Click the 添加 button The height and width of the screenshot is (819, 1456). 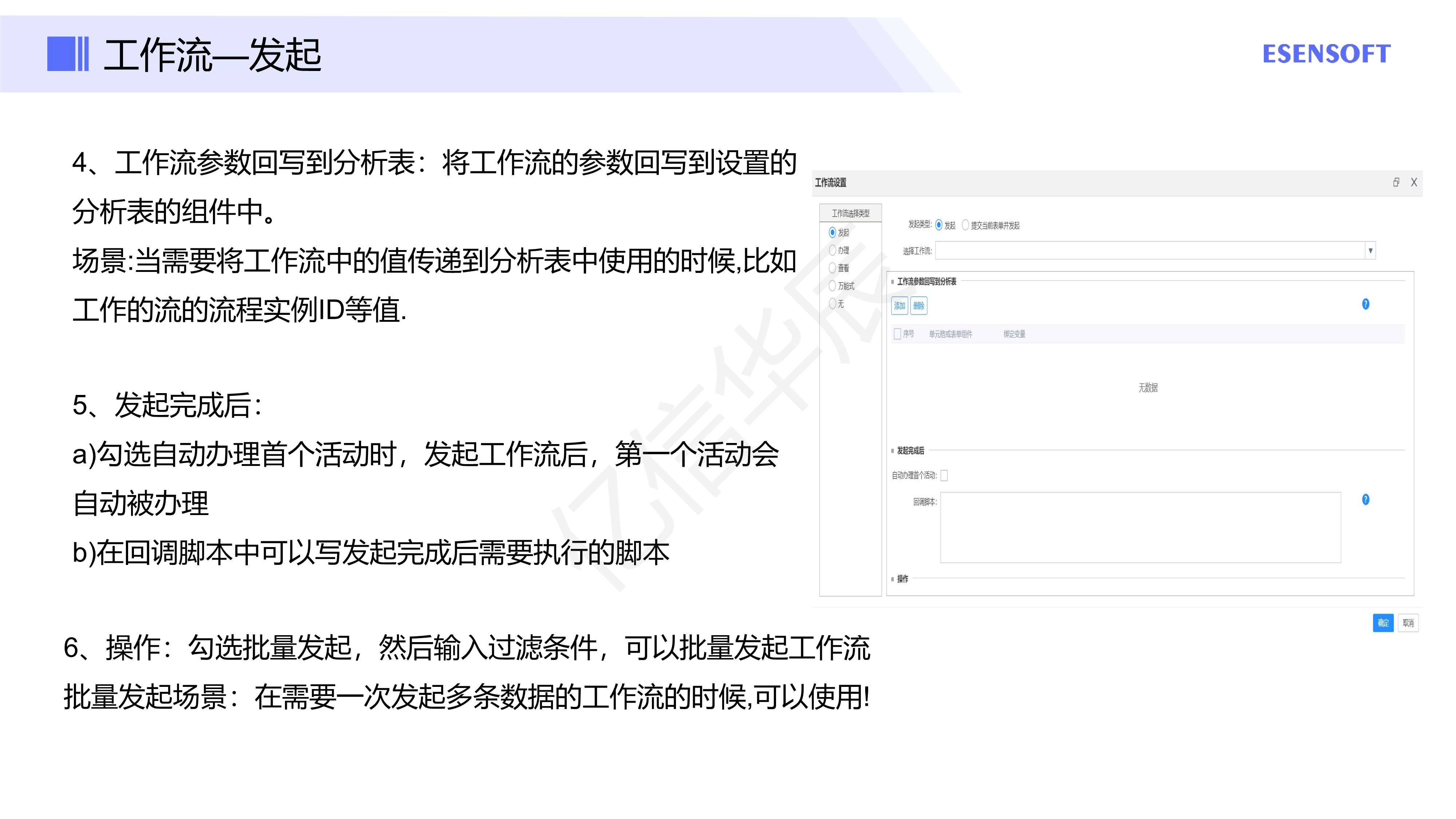pyautogui.click(x=899, y=306)
